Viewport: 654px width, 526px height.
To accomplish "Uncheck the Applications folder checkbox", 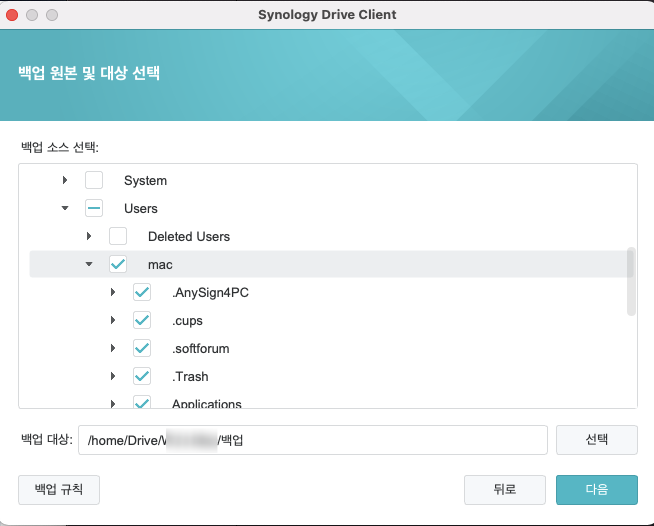I will click(x=142, y=402).
